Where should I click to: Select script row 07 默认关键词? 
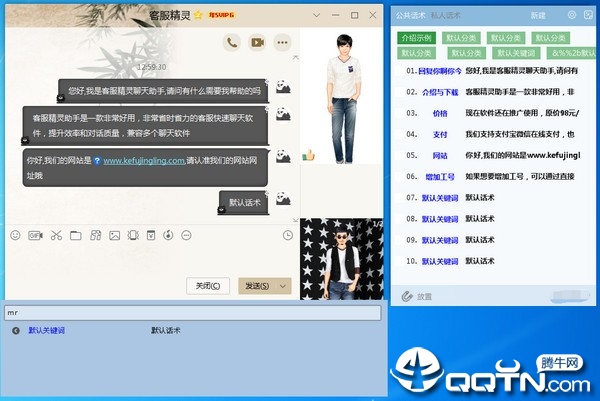click(x=494, y=198)
